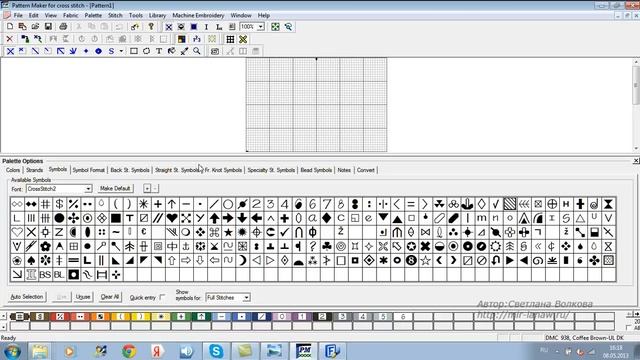Image resolution: width=640 pixels, height=360 pixels.
Task: Switch to the Colors tab
Action: [x=13, y=170]
